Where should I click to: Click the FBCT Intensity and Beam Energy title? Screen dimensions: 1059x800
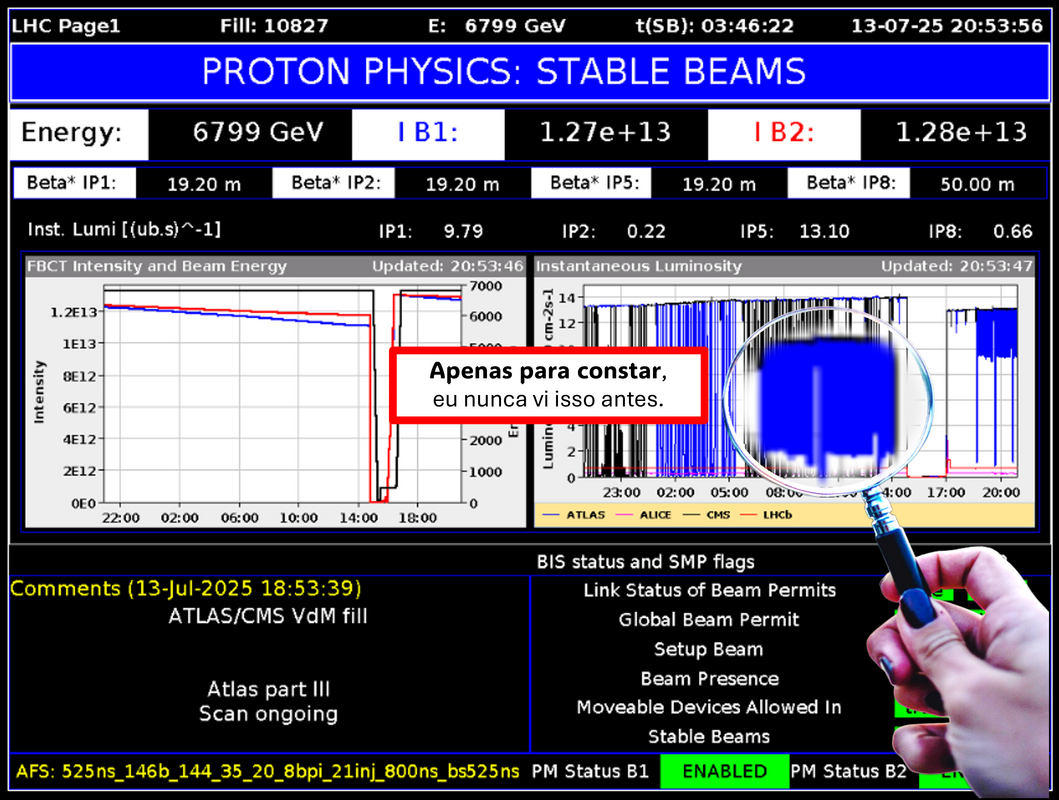(x=157, y=266)
